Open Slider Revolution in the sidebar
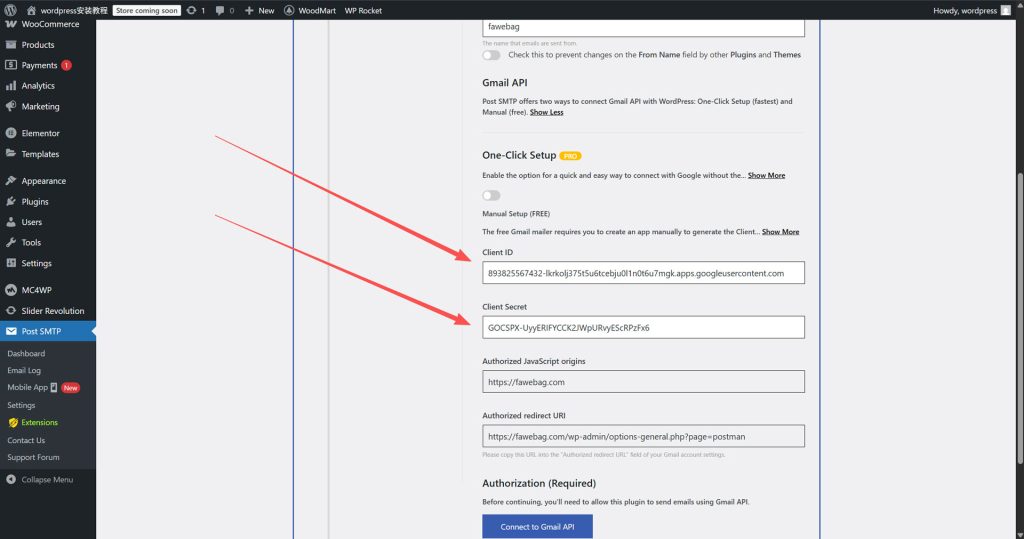Image resolution: width=1024 pixels, height=539 pixels. [52, 311]
